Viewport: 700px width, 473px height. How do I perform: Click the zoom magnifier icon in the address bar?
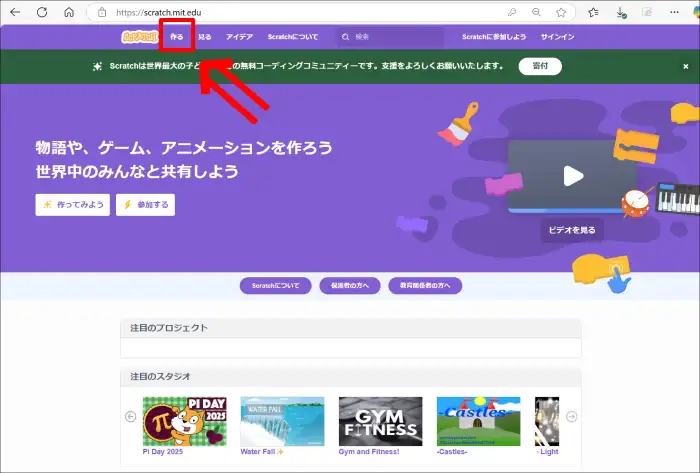click(x=536, y=12)
